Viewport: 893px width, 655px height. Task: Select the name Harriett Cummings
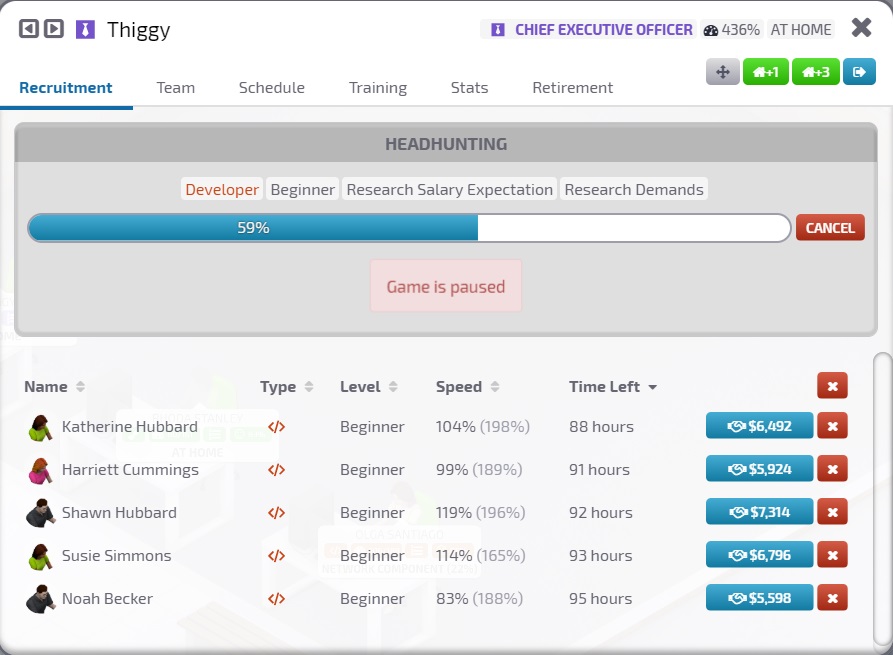130,470
